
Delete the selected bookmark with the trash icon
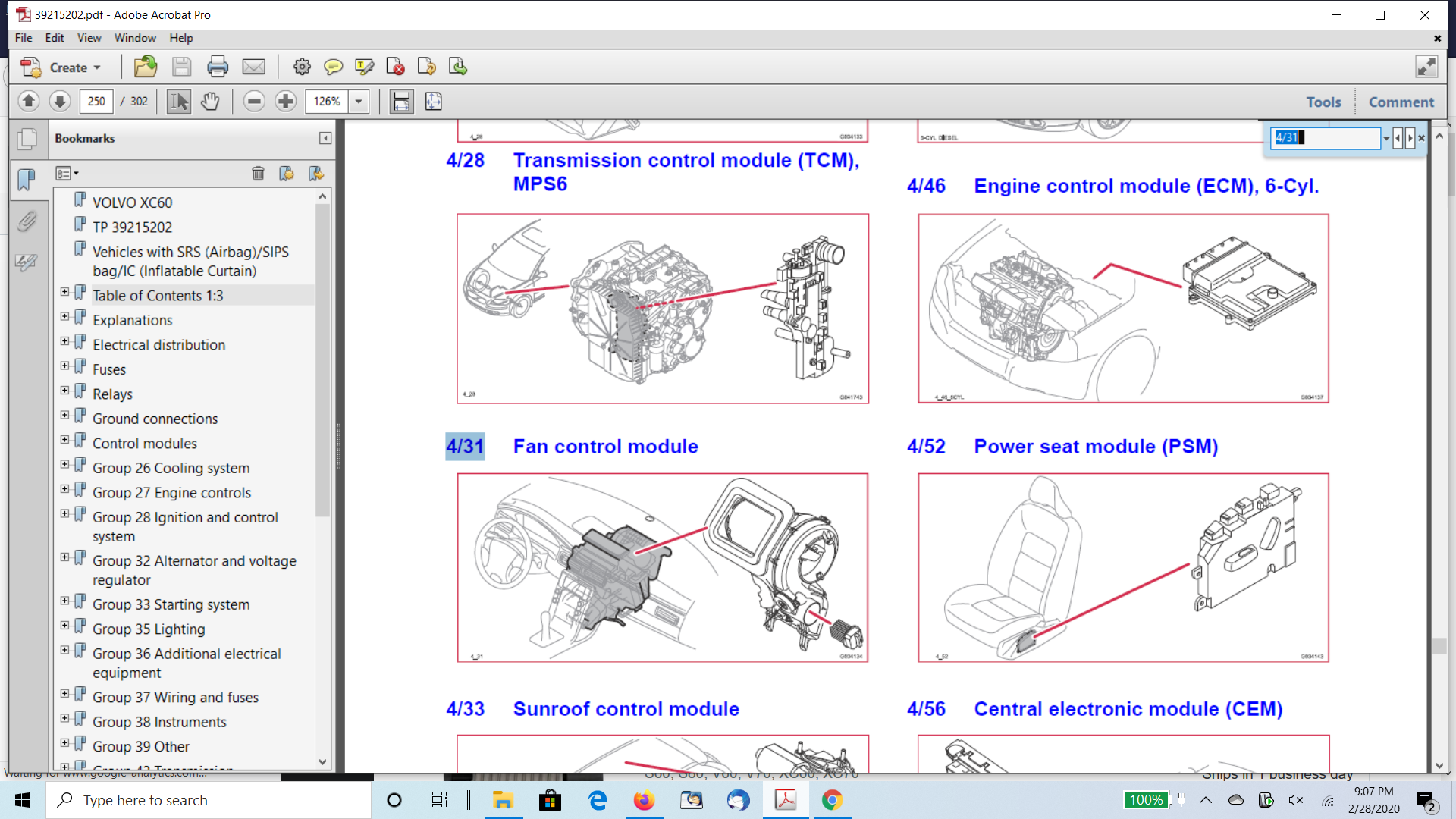258,174
